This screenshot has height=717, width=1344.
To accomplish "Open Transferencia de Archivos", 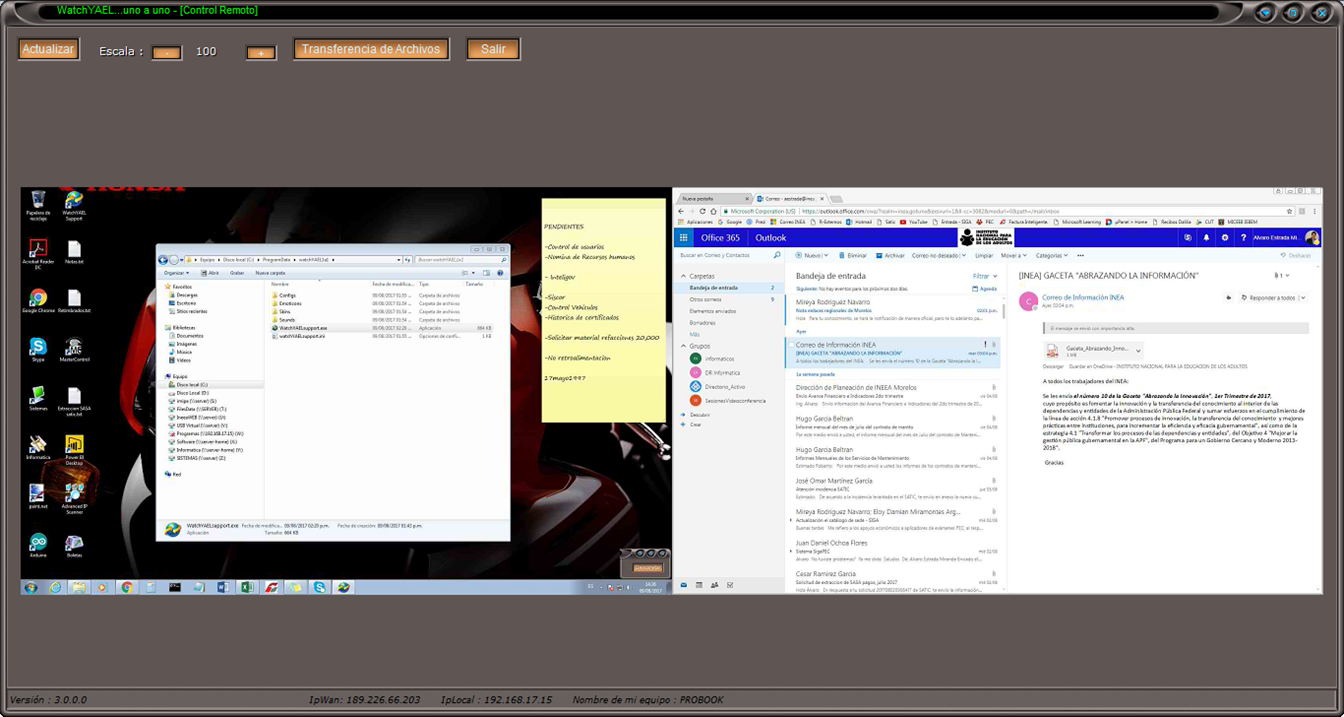I will point(371,49).
